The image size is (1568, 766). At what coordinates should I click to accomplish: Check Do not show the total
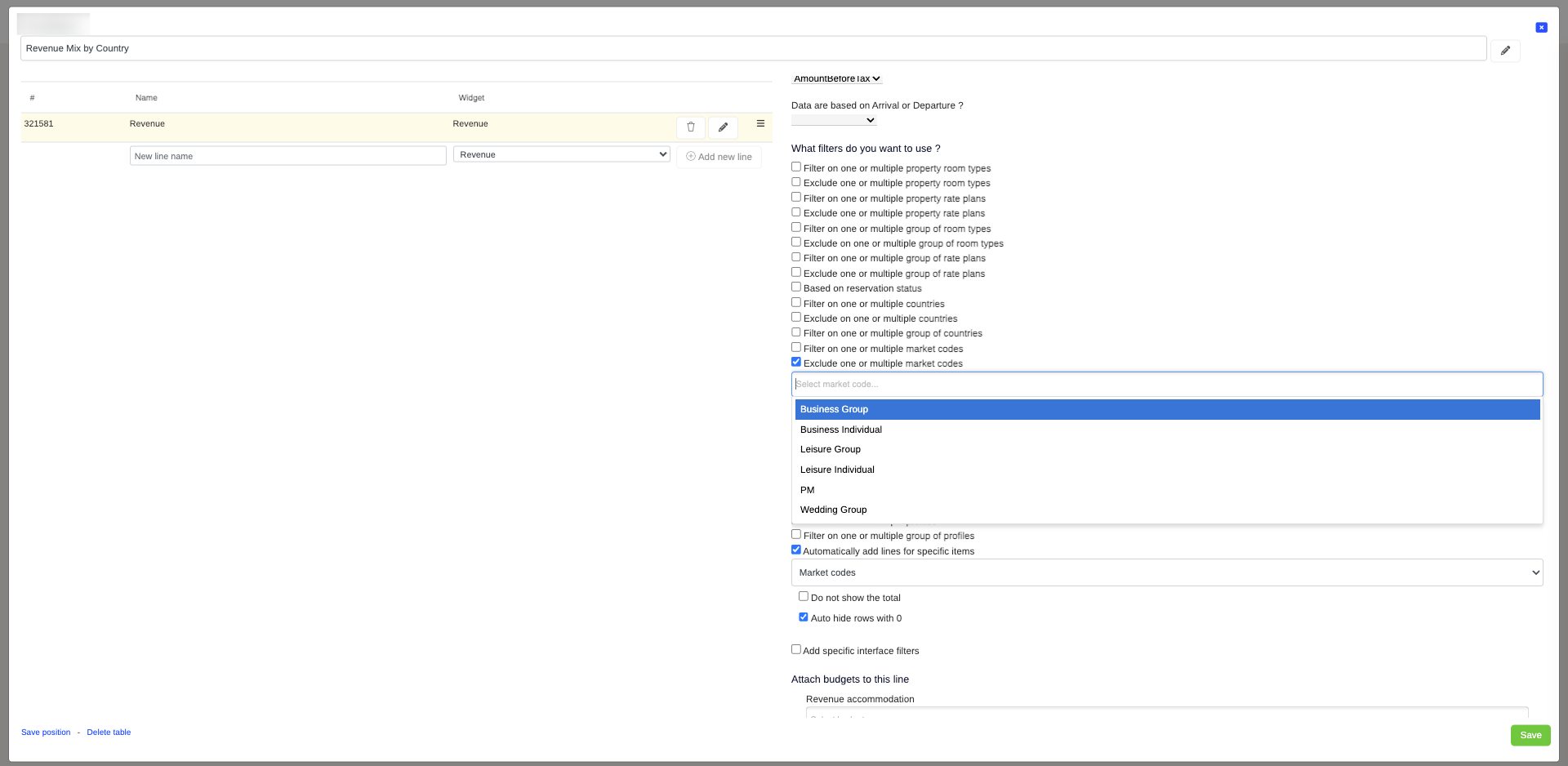click(x=804, y=597)
